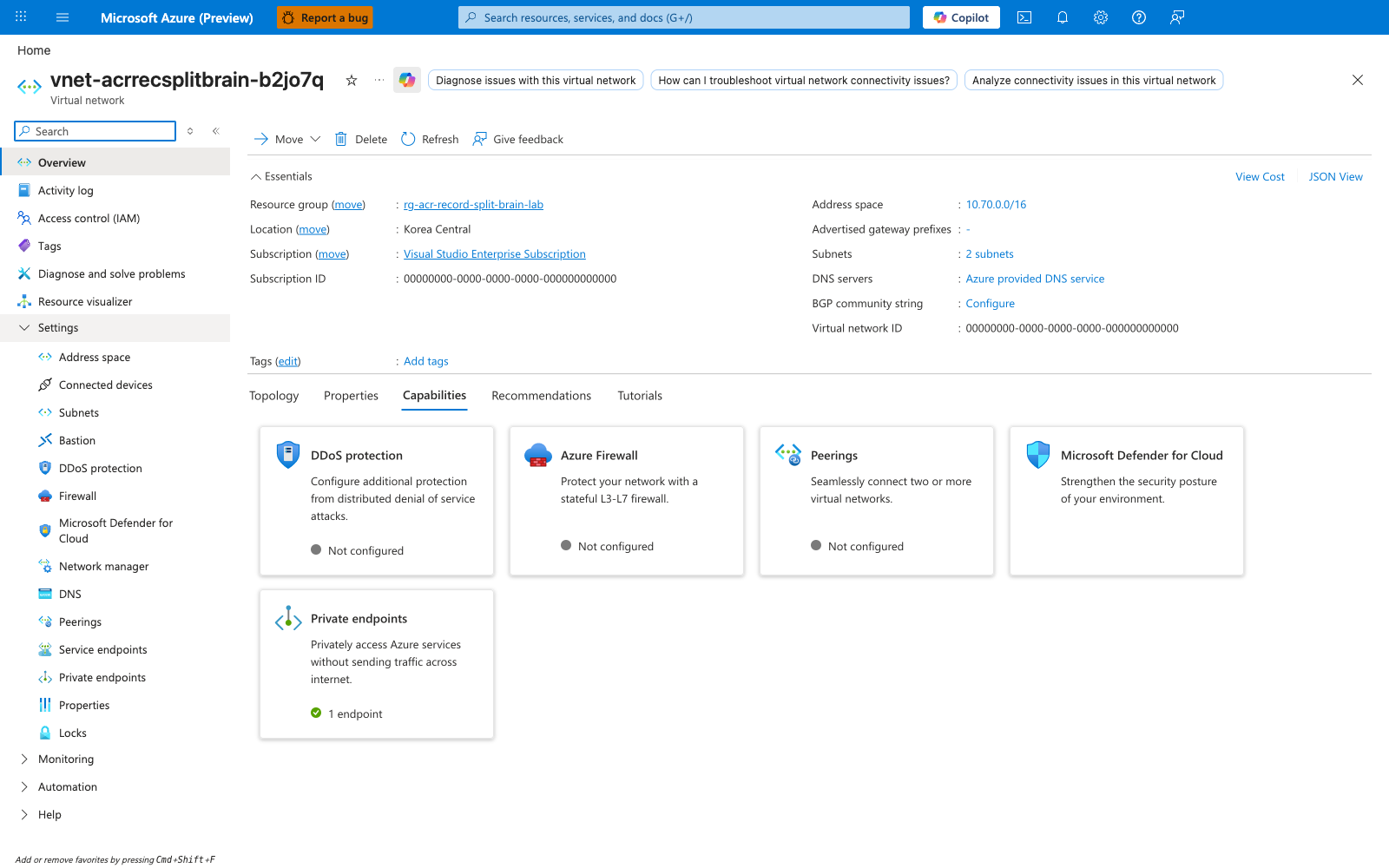Open portal settings gear
The image size is (1389, 868).
point(1101,17)
